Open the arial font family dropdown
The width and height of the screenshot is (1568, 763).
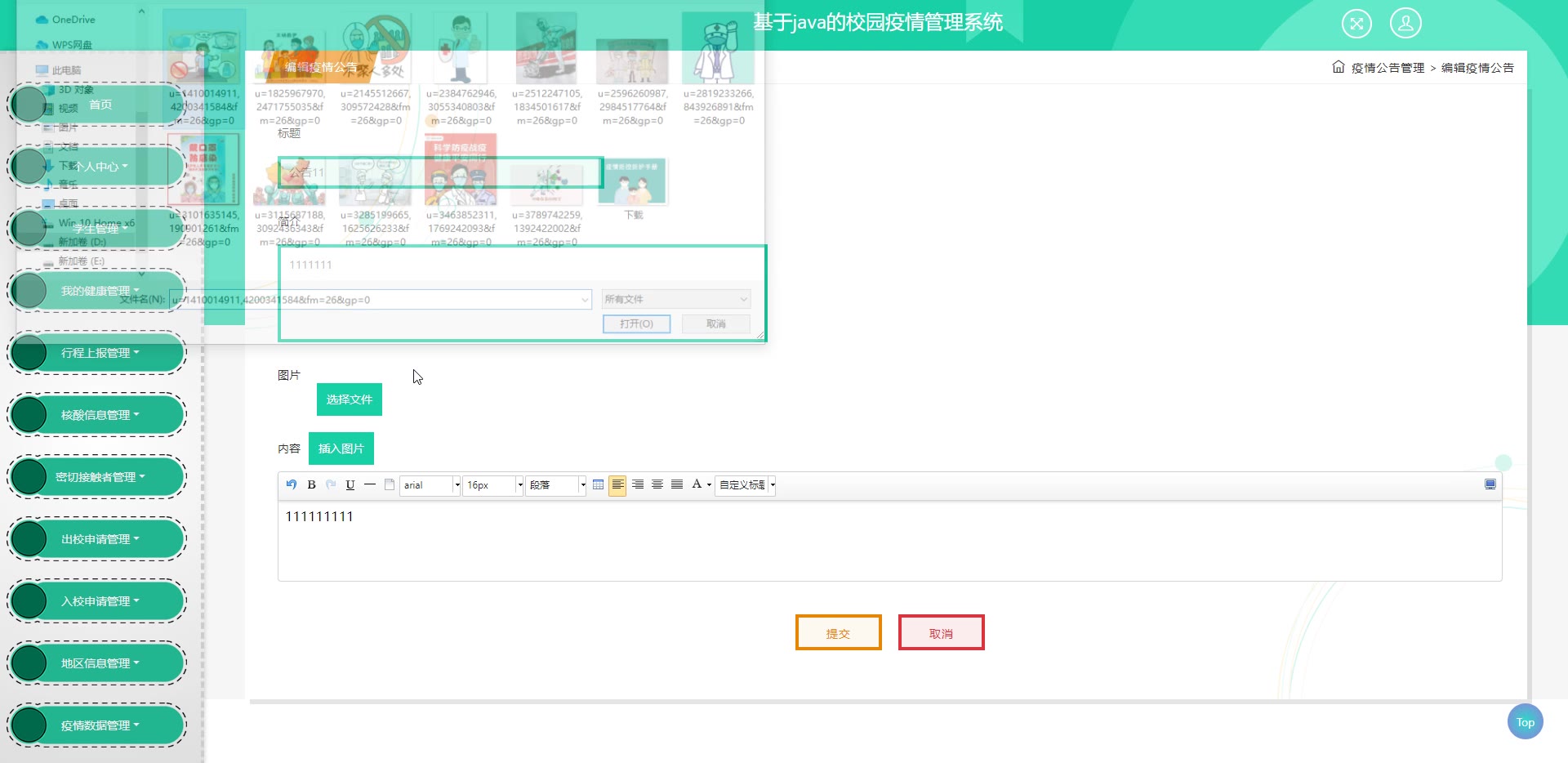(430, 485)
